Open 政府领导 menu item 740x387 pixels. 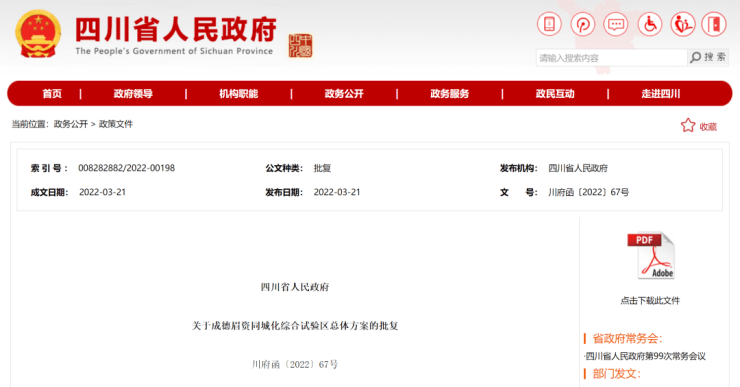pos(133,93)
